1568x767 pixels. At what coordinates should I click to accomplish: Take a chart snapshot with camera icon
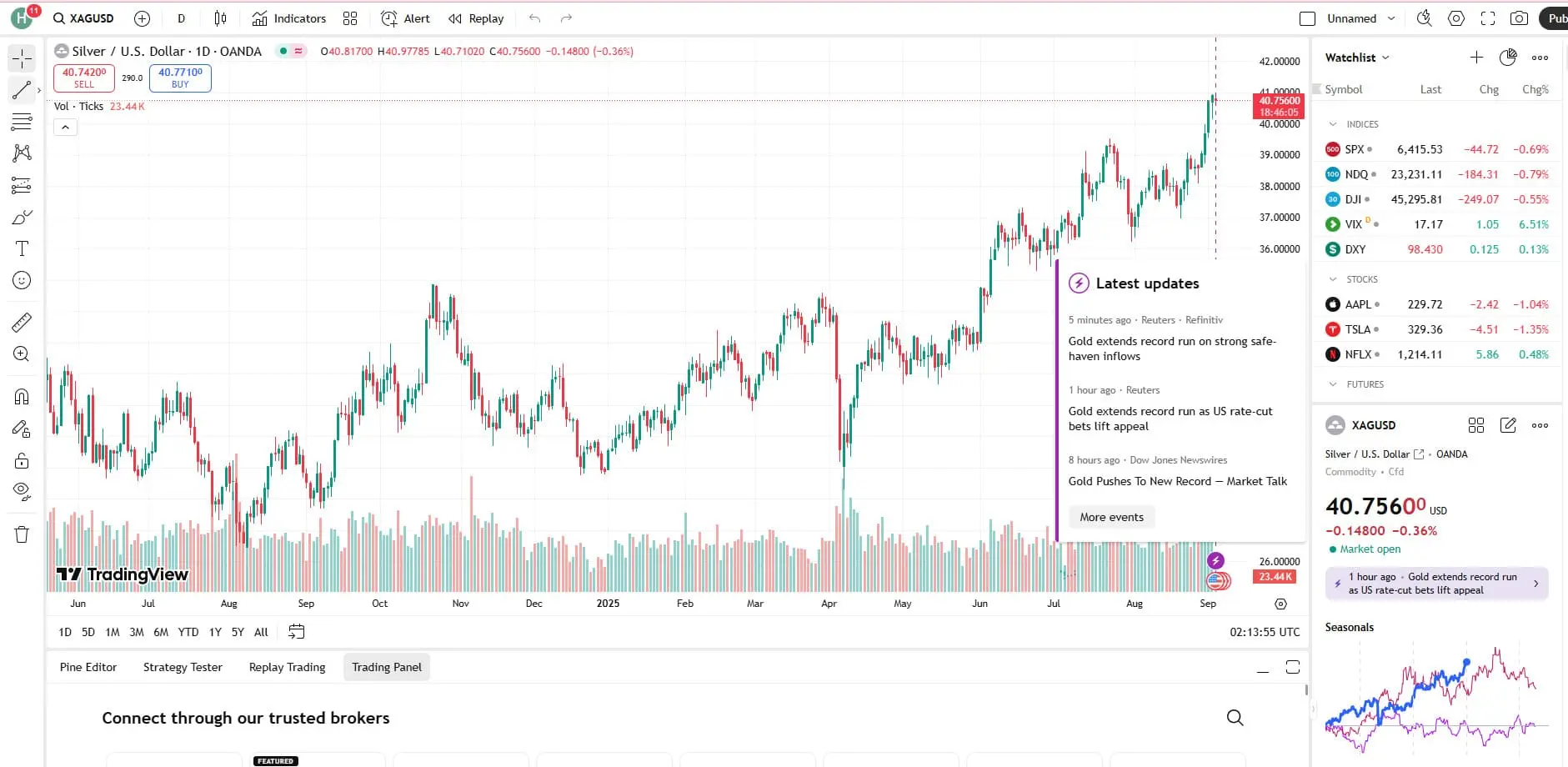click(1519, 18)
